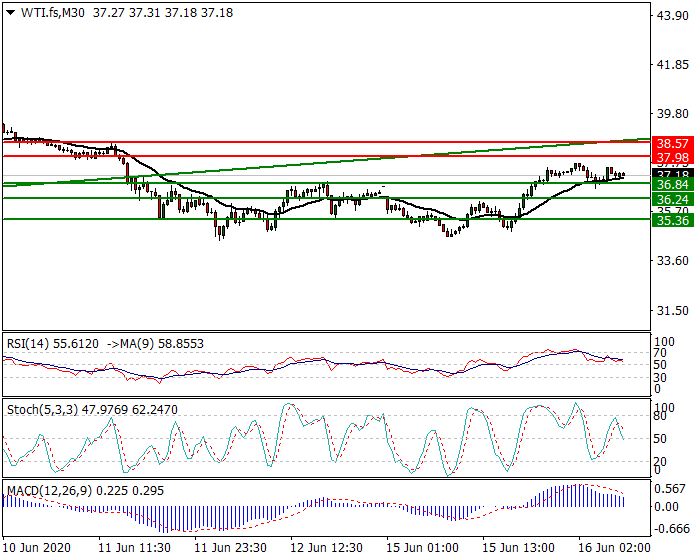Select the 38.57 red price label
The image size is (700, 560).
pos(673,143)
